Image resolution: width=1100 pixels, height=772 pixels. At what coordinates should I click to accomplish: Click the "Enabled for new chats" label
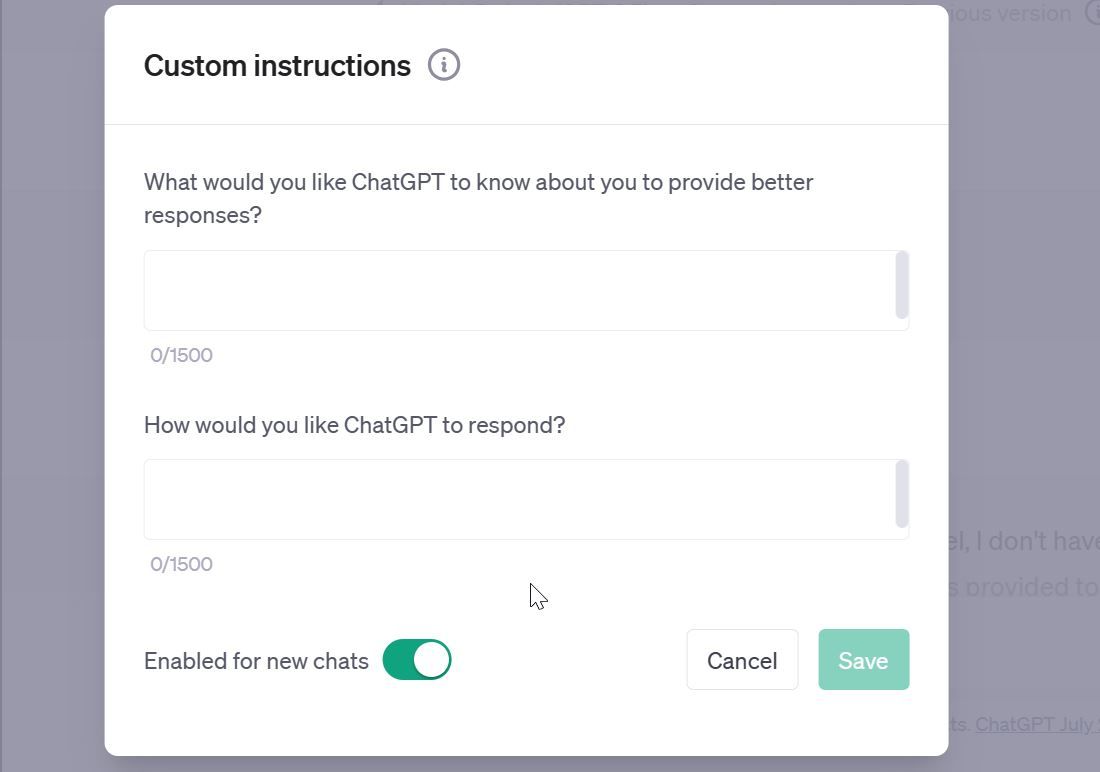(x=254, y=660)
